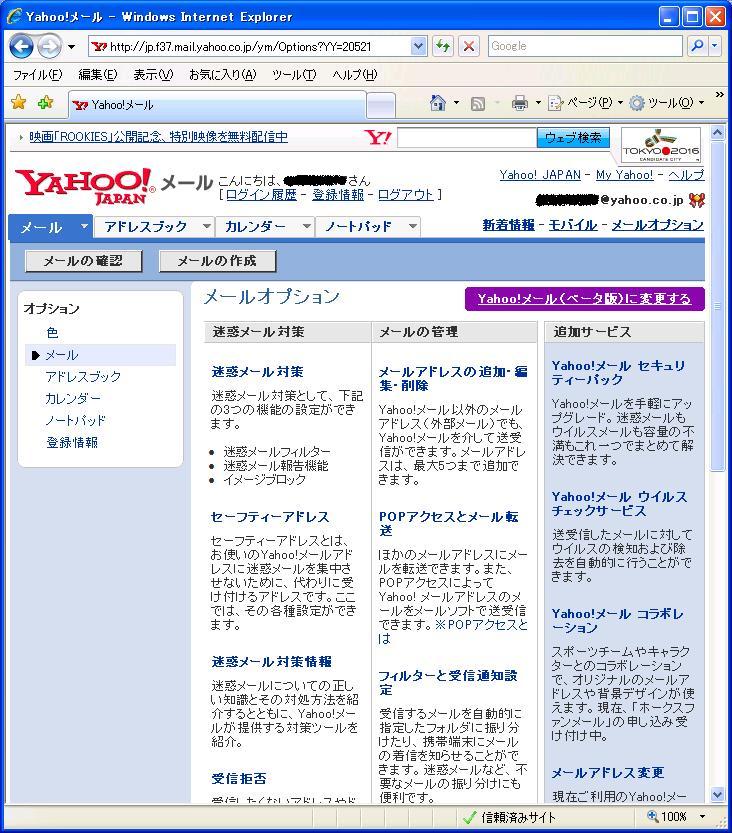Click the メールの作成 button
Viewport: 732px width, 833px height.
(217, 261)
